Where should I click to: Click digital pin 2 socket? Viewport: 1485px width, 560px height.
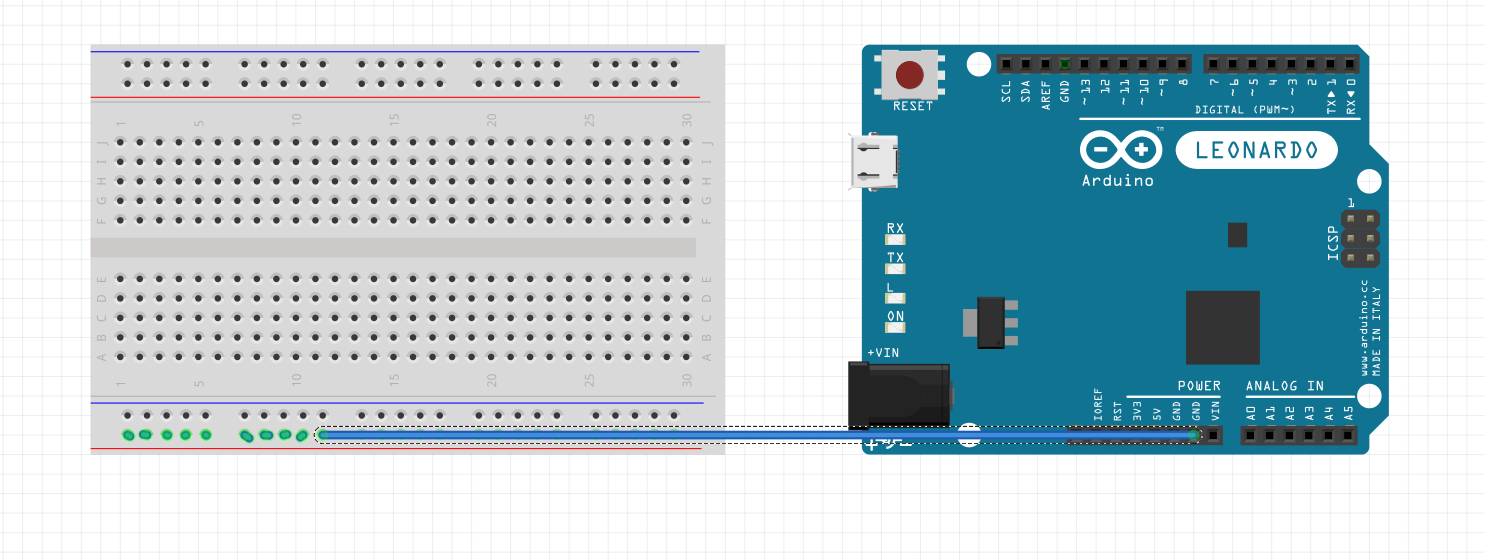[1312, 64]
